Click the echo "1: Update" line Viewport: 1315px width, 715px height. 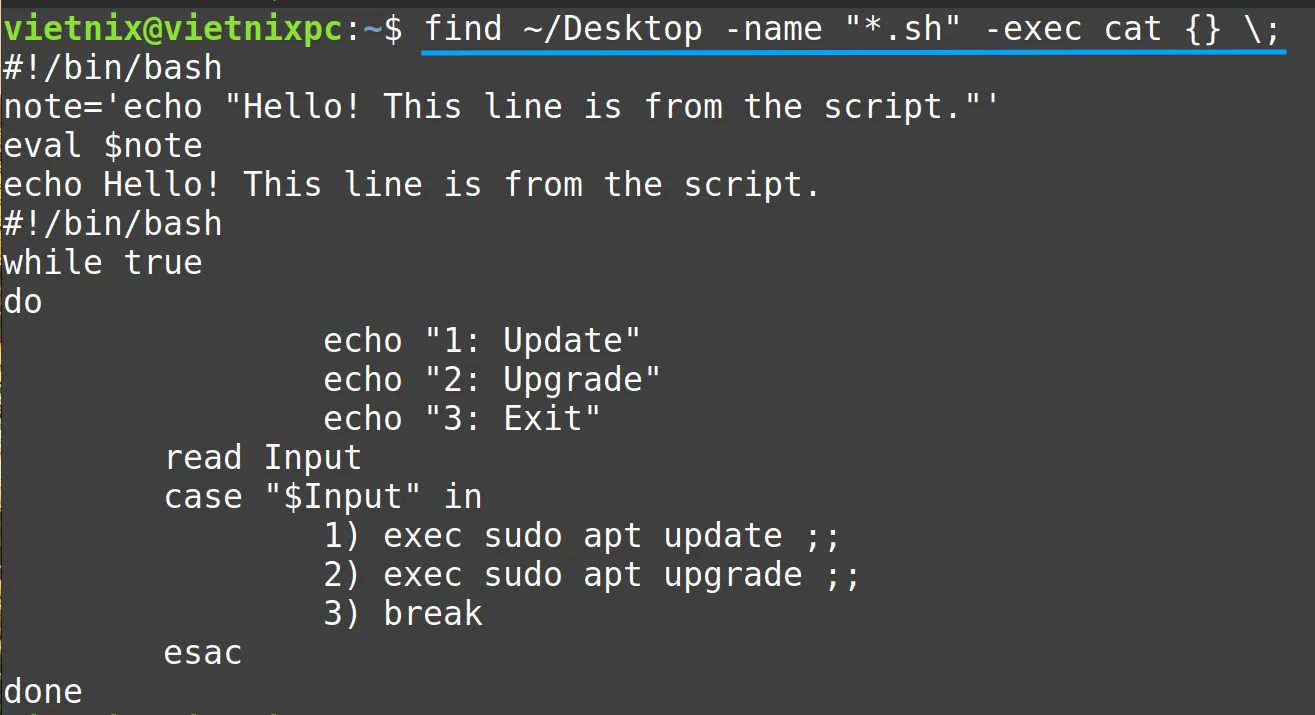tap(482, 341)
